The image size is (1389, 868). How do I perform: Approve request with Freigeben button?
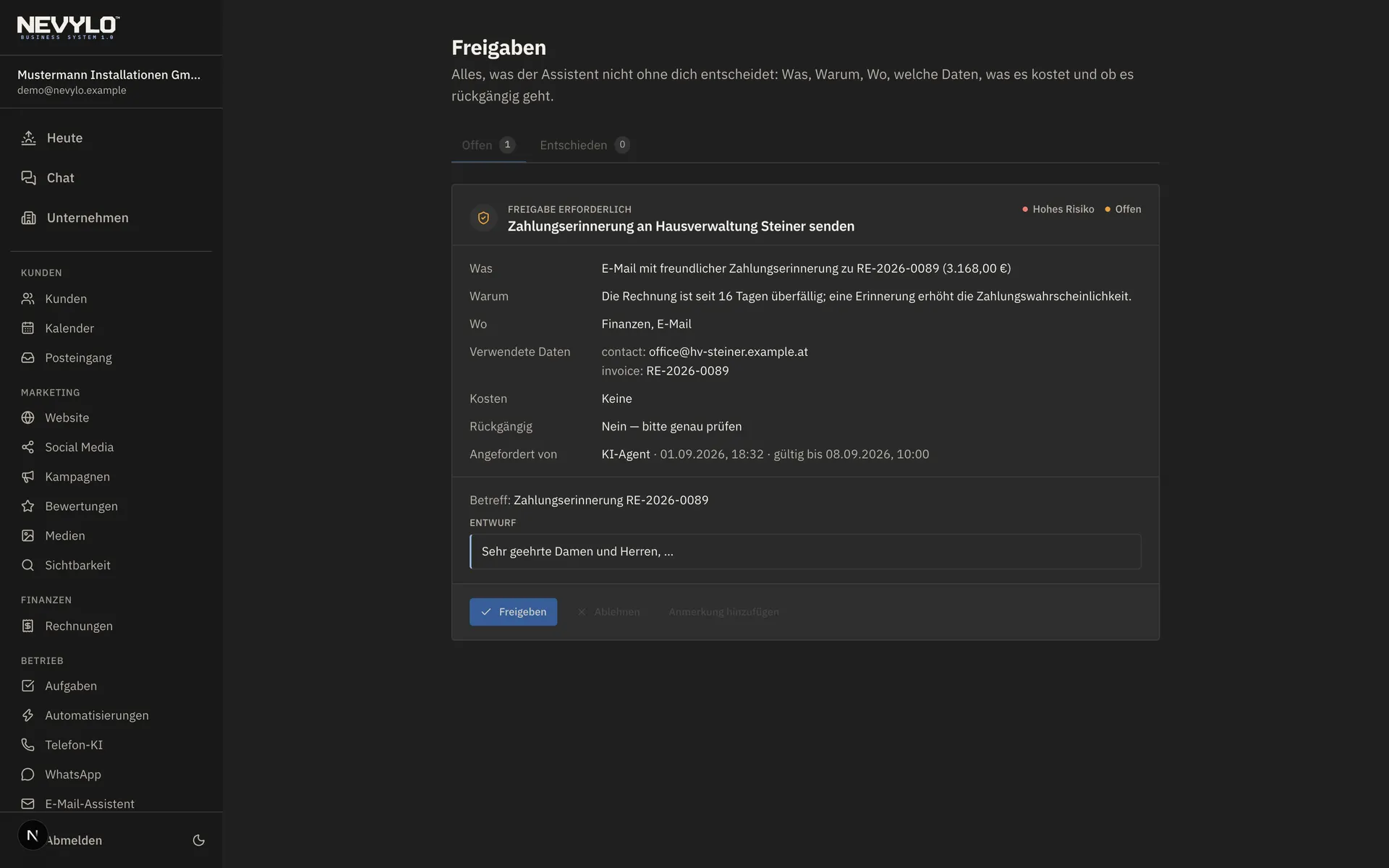(x=513, y=612)
